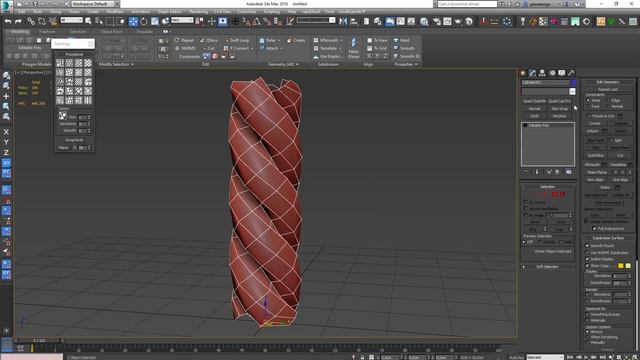The height and width of the screenshot is (360, 640).
Task: Click the Undo arrow in main toolbar
Action: (8, 21)
